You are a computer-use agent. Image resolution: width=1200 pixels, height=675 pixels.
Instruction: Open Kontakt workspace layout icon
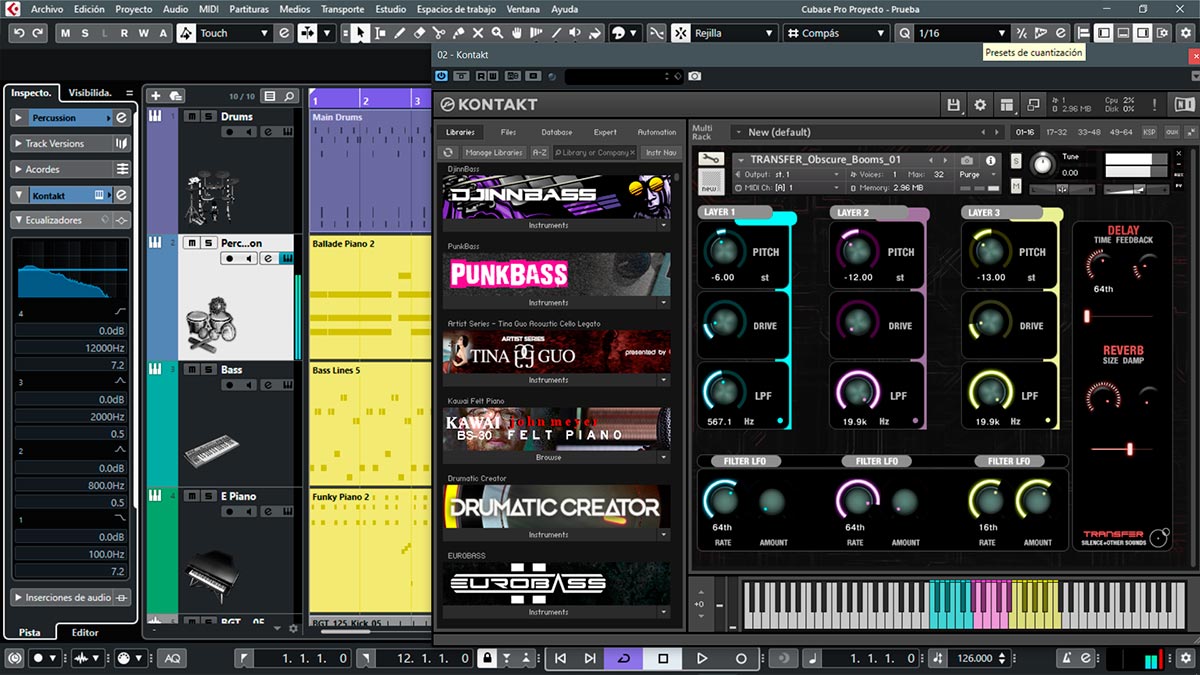1006,104
